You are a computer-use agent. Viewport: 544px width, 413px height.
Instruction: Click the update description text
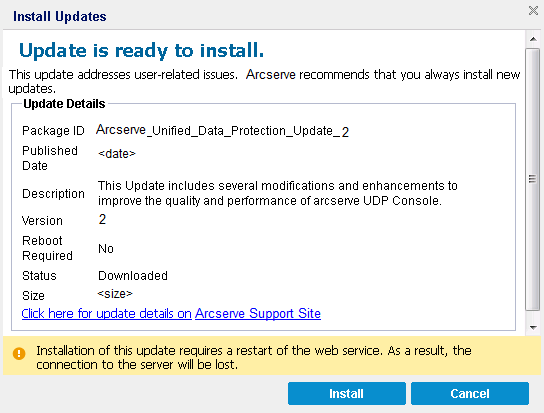(278, 193)
